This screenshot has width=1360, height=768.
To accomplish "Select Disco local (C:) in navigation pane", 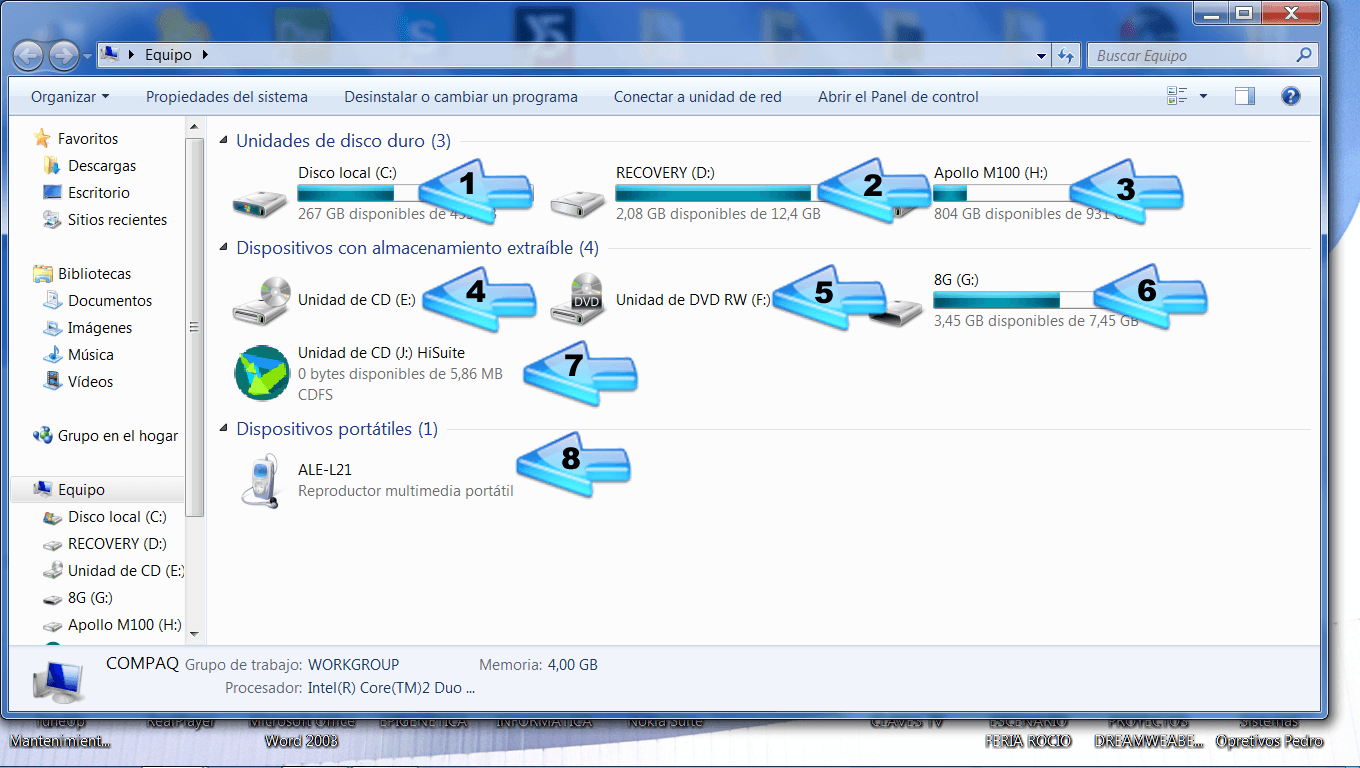I will (117, 516).
